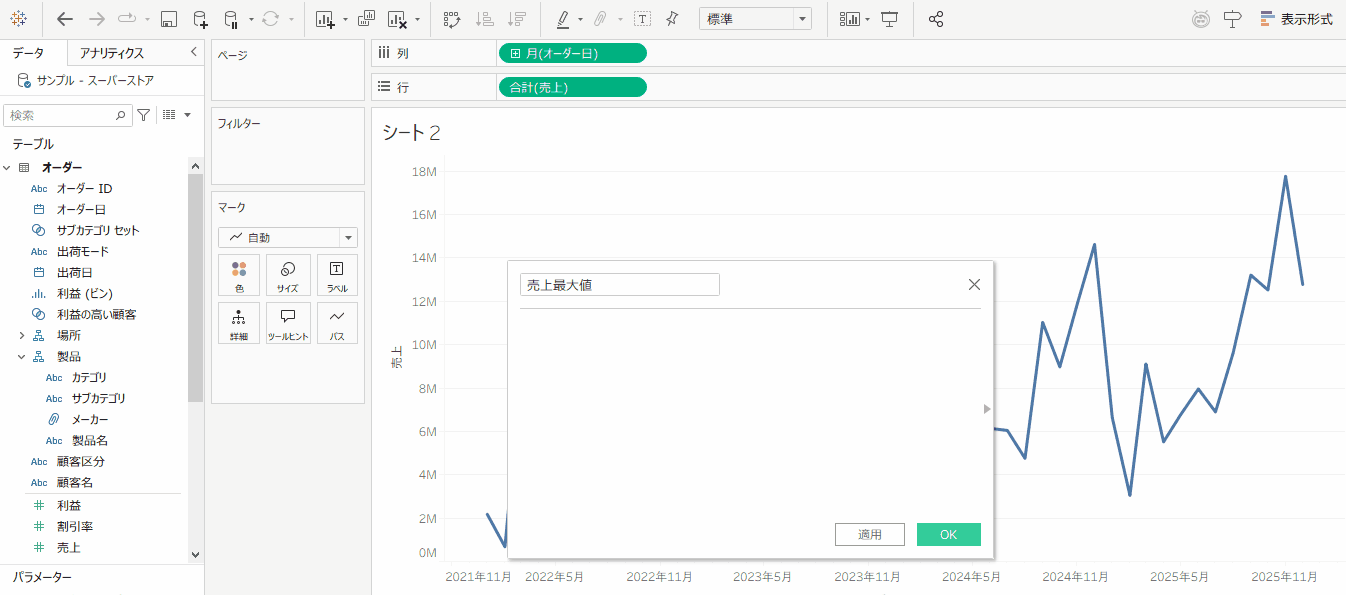Click the Undo back arrow in toolbar
This screenshot has width=1346, height=595.
(x=65, y=19)
